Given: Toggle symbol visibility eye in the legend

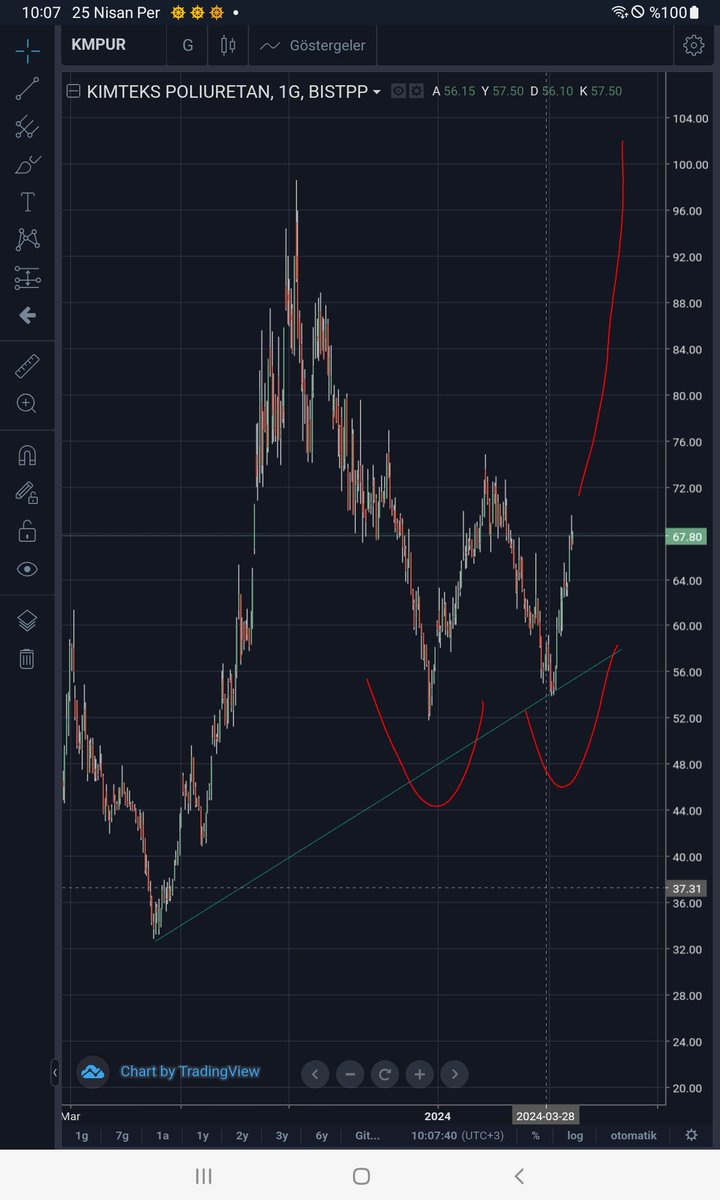Looking at the screenshot, I should click(x=398, y=91).
